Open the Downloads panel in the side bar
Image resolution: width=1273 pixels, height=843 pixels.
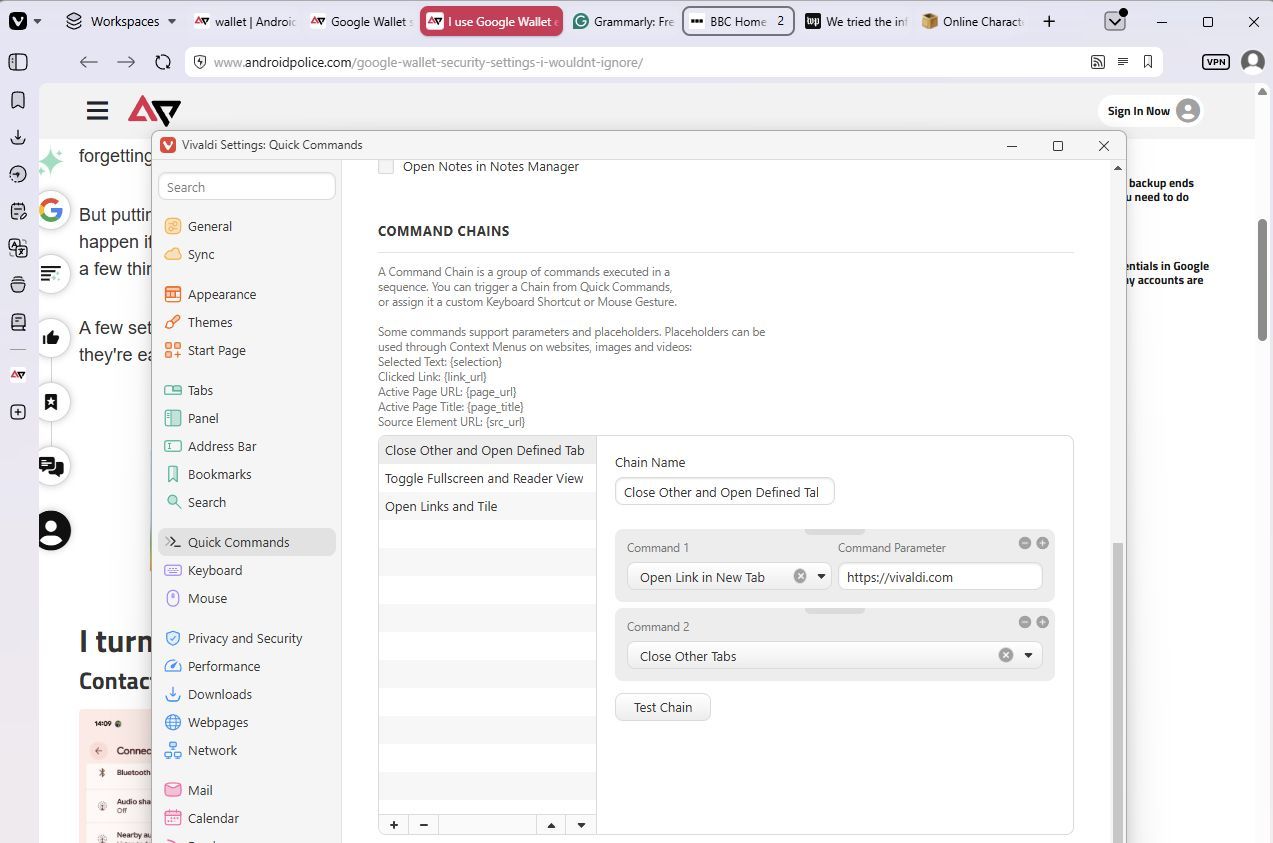point(18,137)
